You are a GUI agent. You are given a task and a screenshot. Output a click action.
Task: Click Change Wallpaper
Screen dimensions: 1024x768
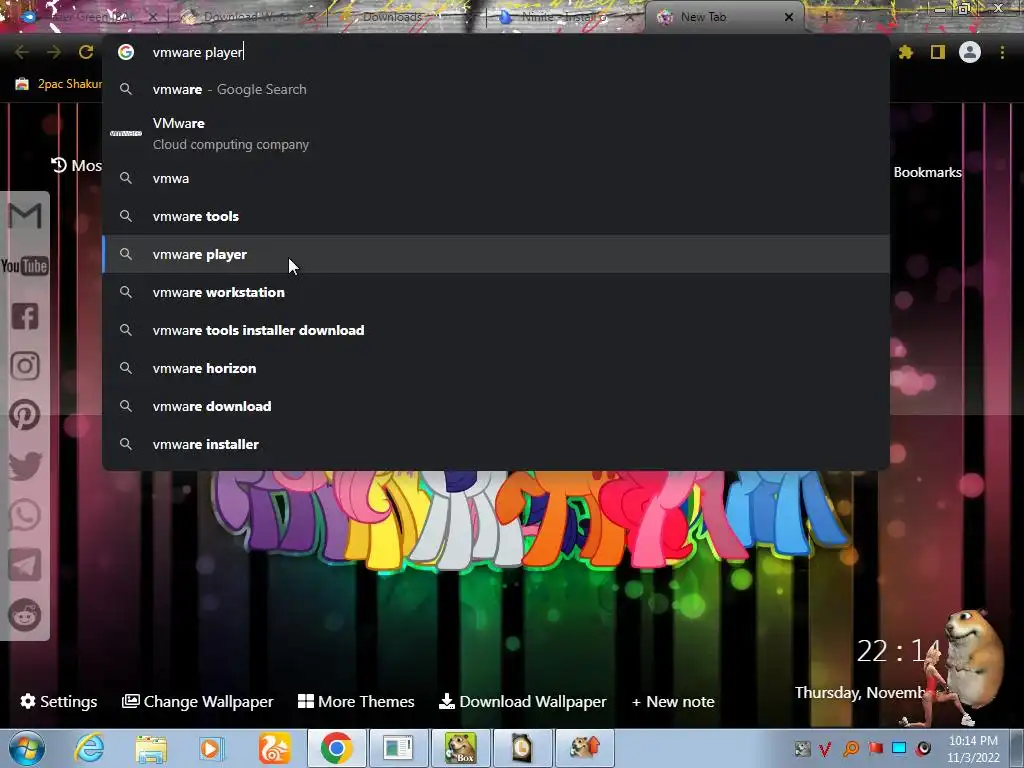[x=198, y=701]
